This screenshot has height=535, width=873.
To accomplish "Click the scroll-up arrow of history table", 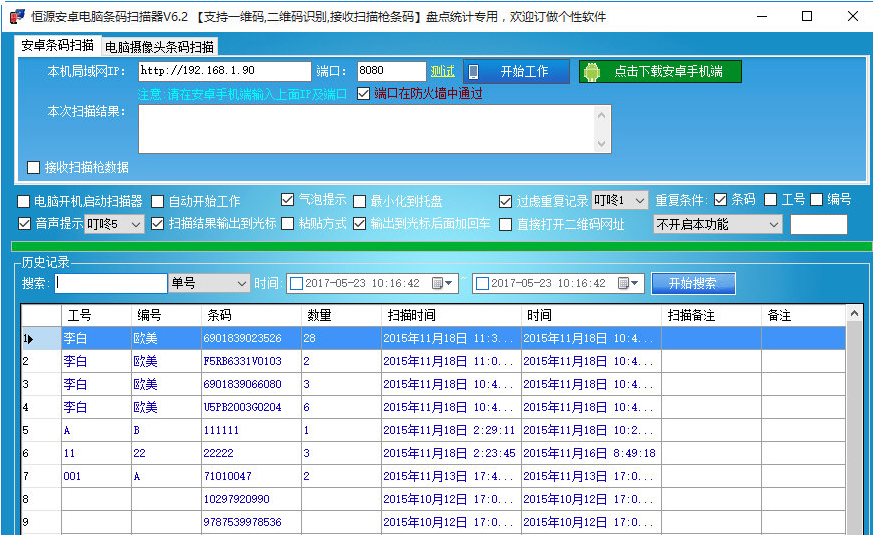I will 854,315.
